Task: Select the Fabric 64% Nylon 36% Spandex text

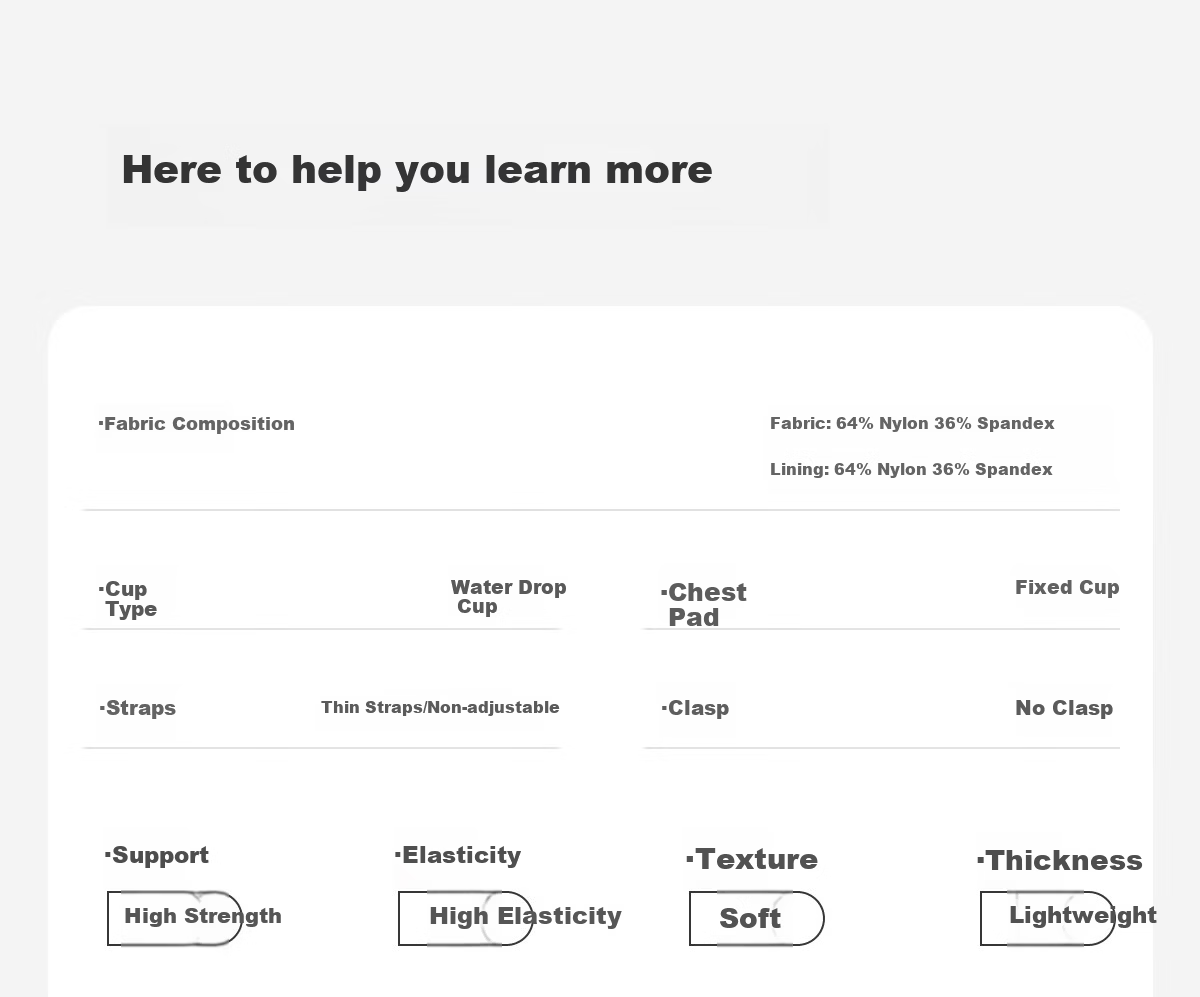Action: pos(912,423)
